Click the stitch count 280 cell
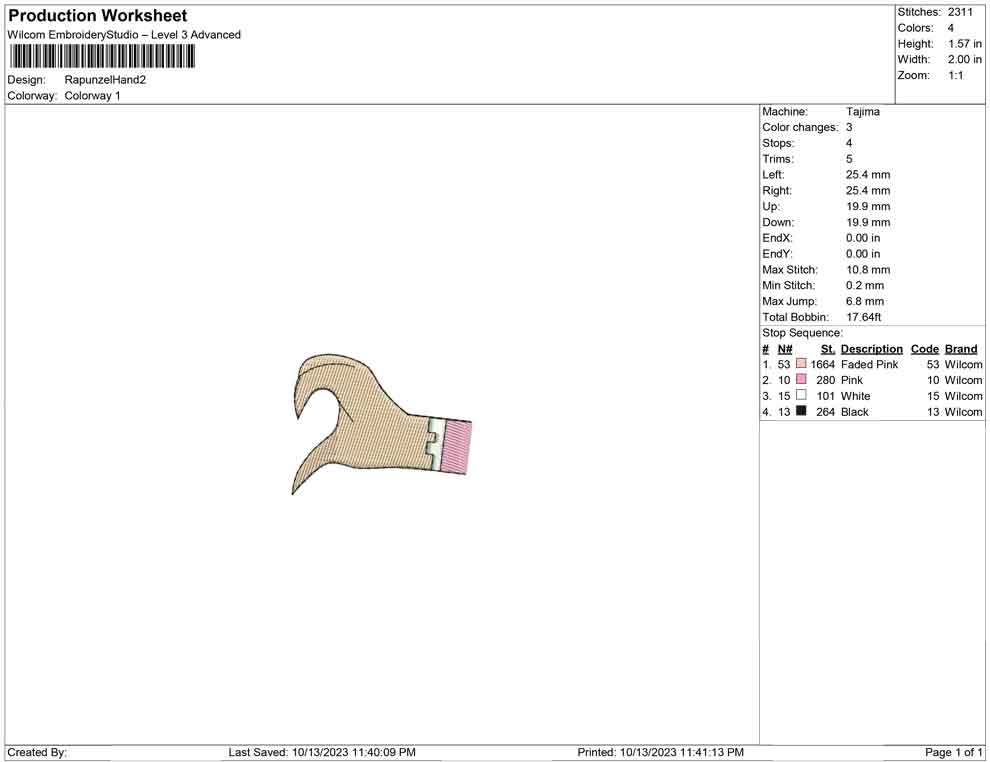Screen dimensions: 990x762 826,380
